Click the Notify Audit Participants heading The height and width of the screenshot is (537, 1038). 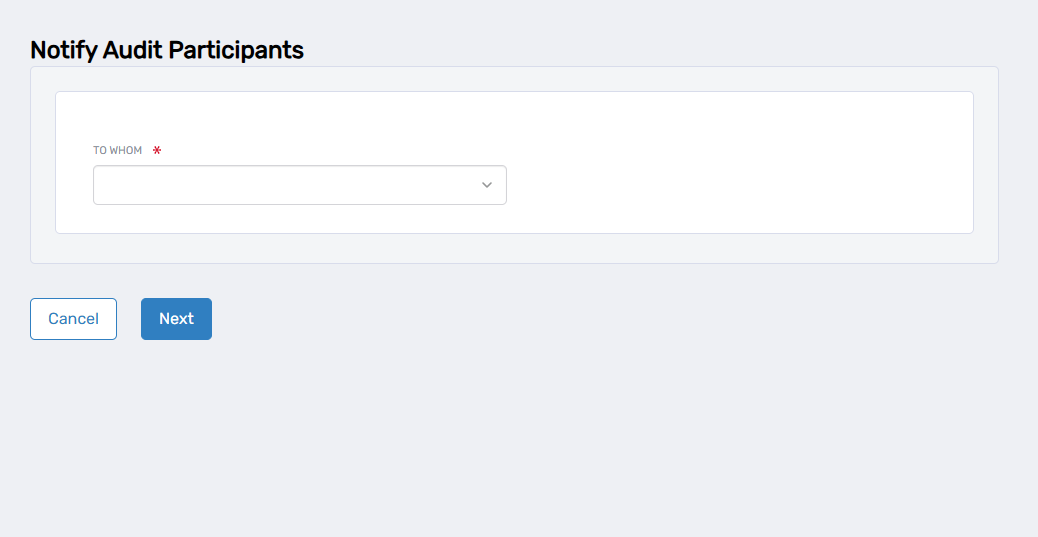pos(167,50)
